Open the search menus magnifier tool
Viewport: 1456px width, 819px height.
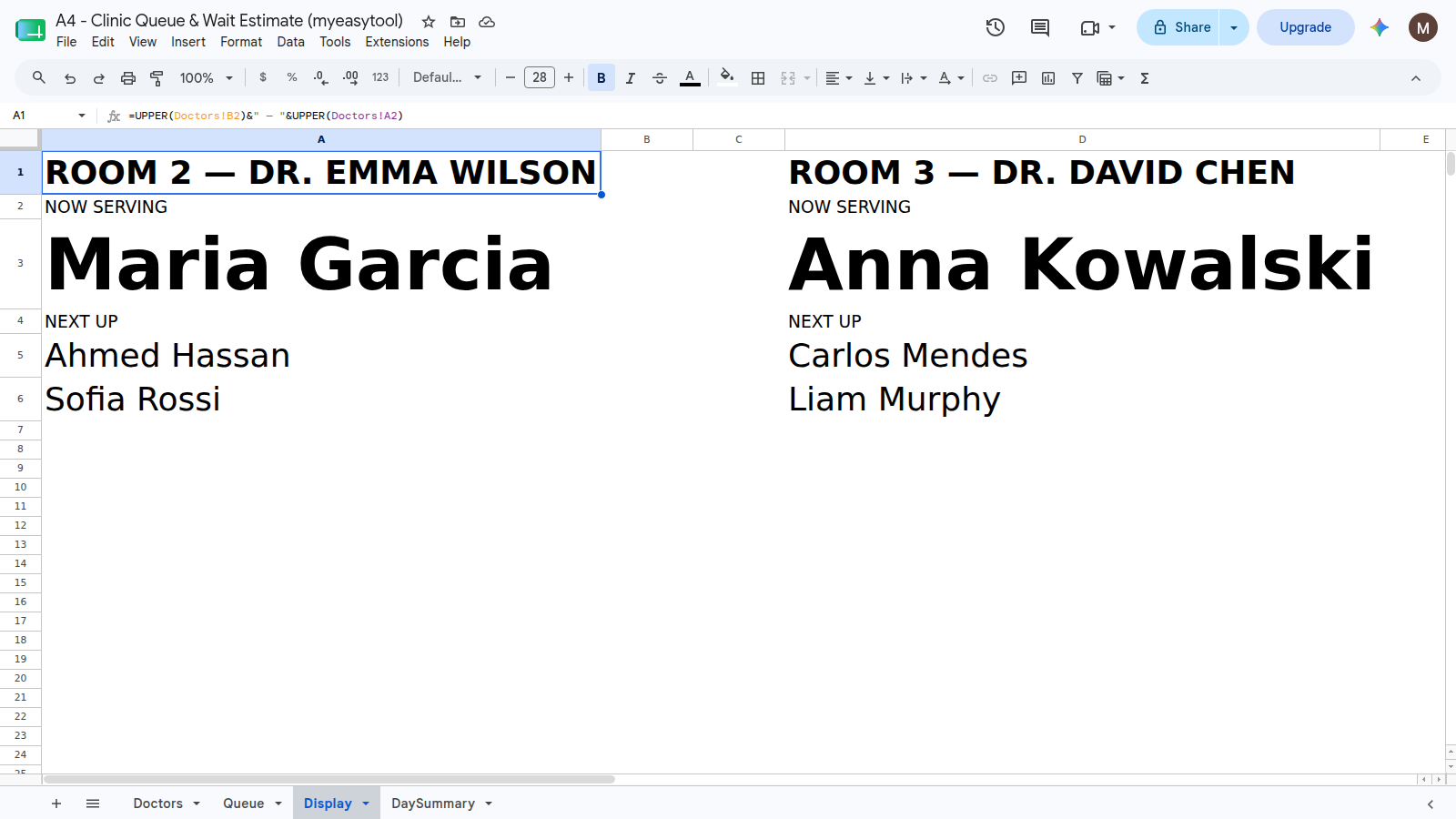point(39,78)
